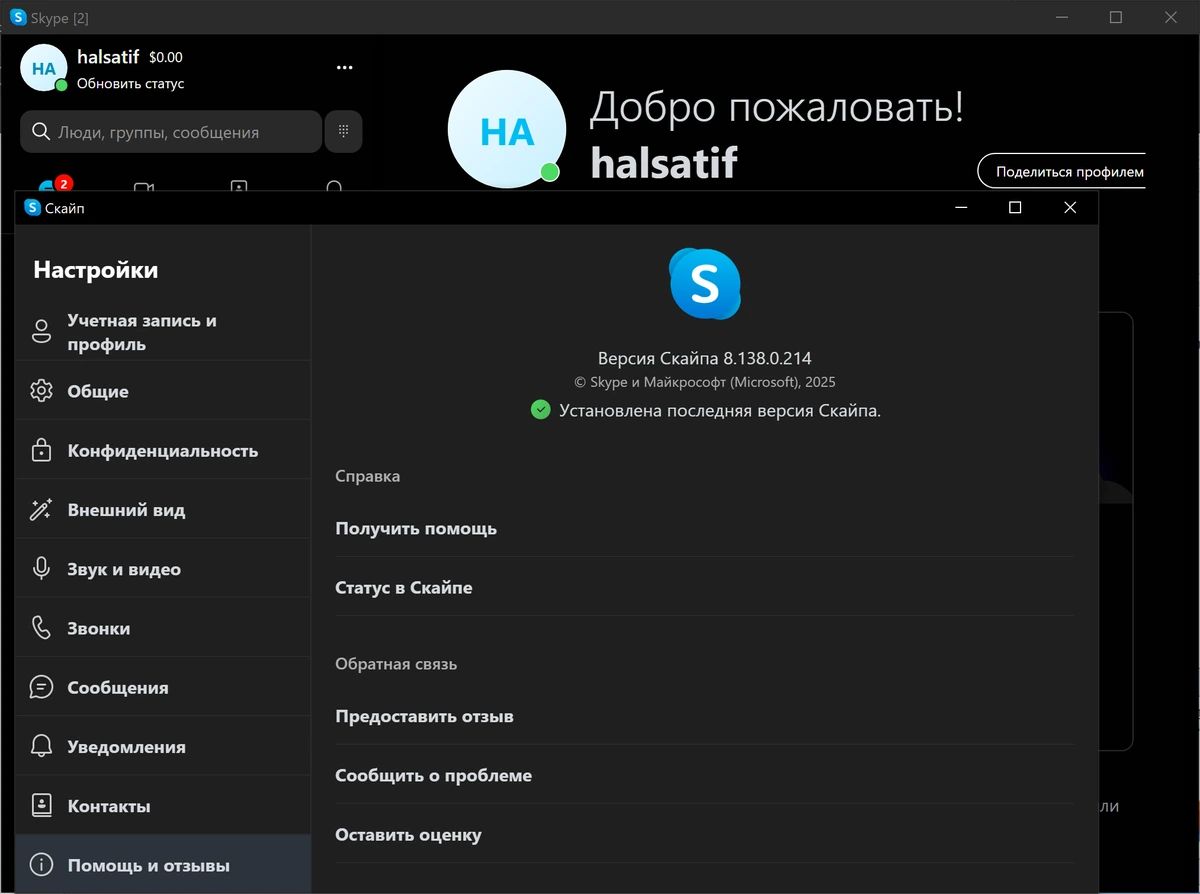Click the 'Получить помощь' link
The image size is (1200, 894).
(x=704, y=528)
